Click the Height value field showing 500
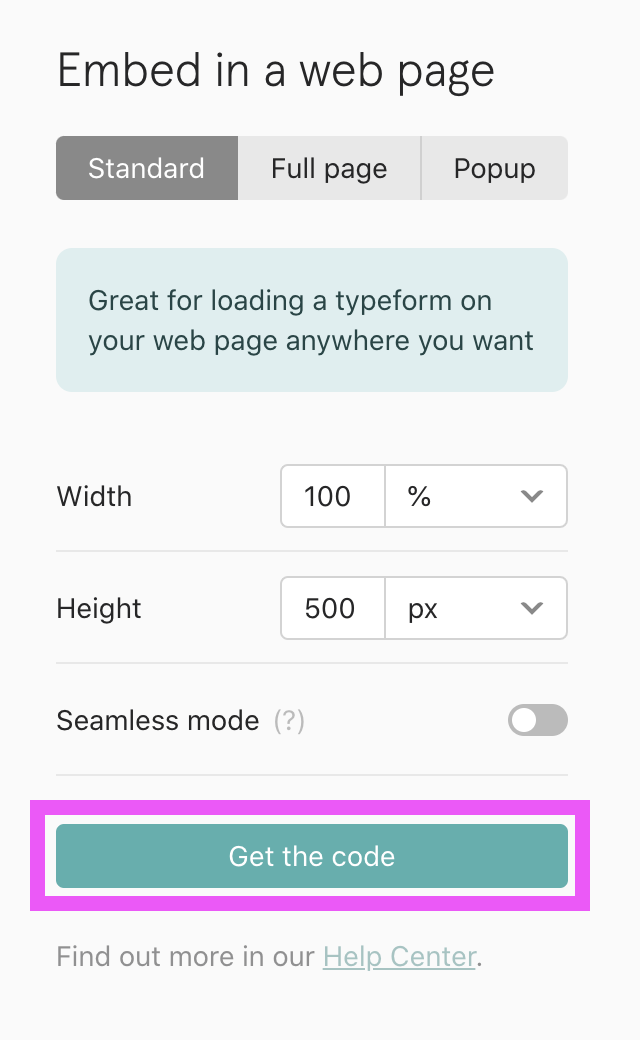The image size is (640, 1040). tap(332, 608)
